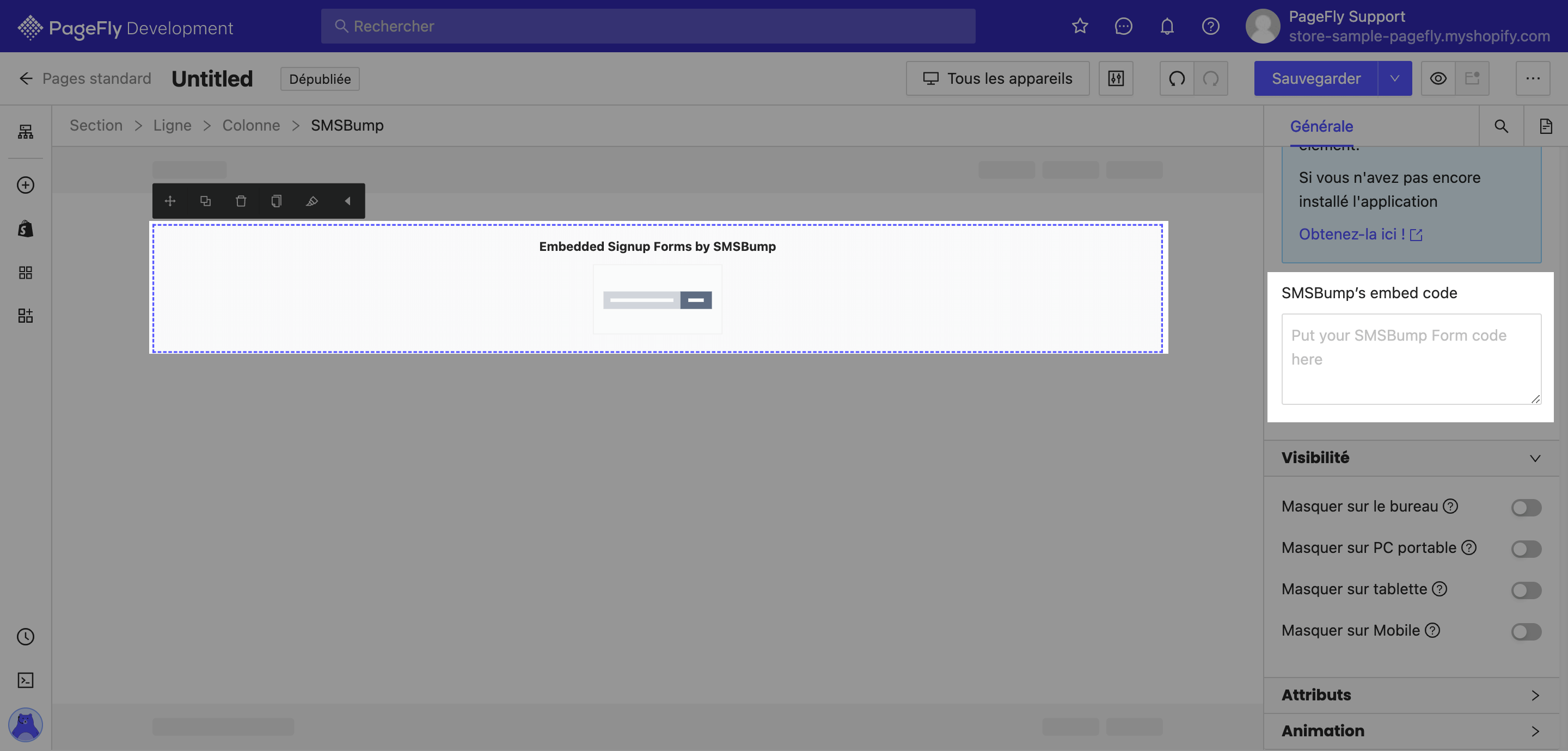The height and width of the screenshot is (751, 1568).
Task: Open the page outline tree icon
Action: (26, 132)
